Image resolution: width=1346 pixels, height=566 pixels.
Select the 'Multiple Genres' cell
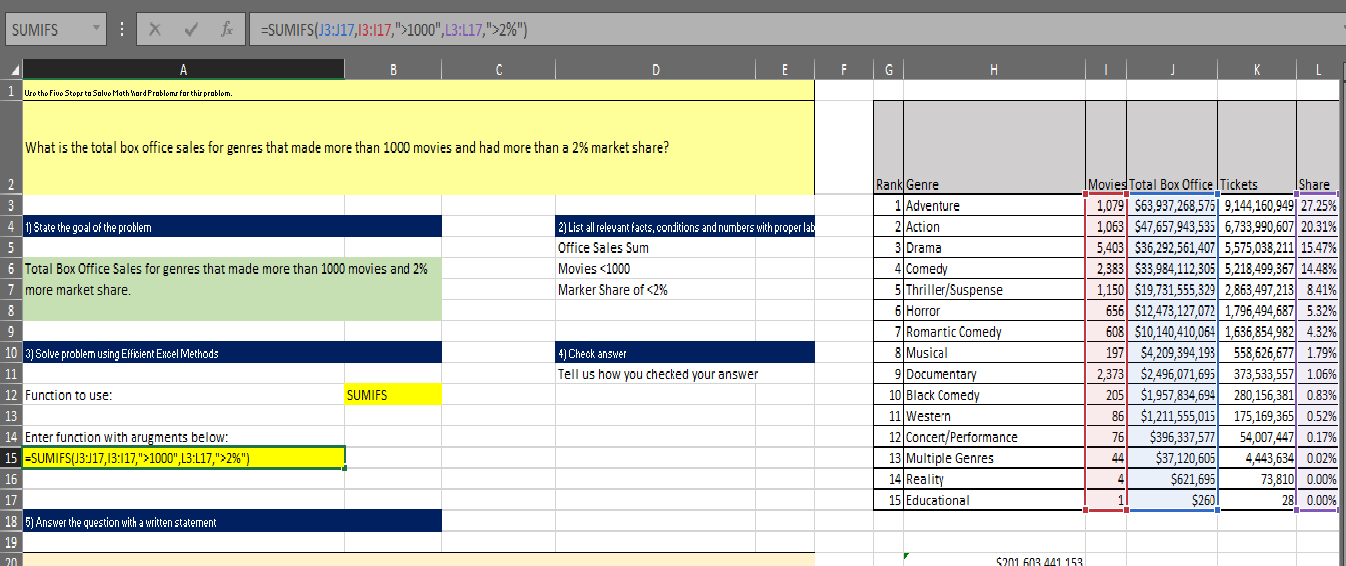(x=994, y=458)
